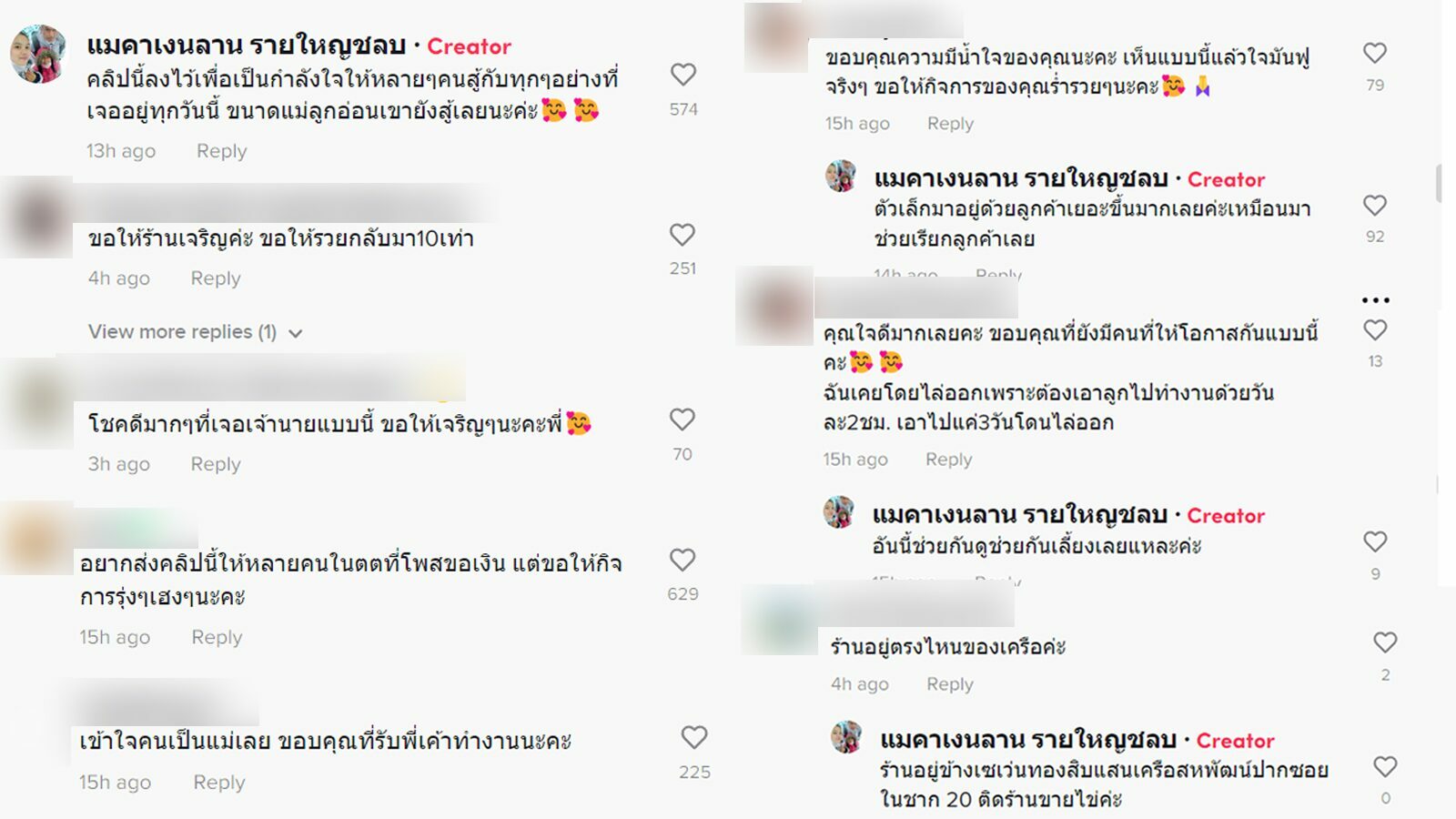
Task: Toggle heart on reply with 9 likes
Action: coord(1375,541)
